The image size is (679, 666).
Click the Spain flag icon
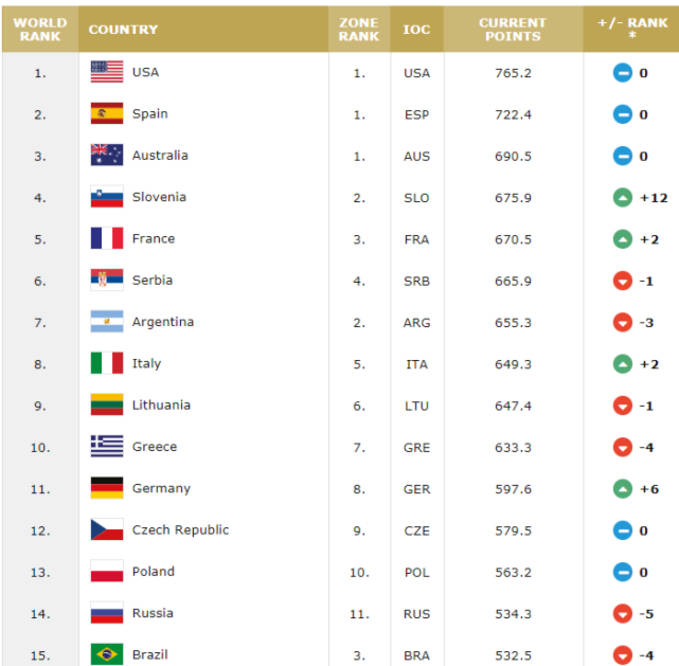point(106,114)
